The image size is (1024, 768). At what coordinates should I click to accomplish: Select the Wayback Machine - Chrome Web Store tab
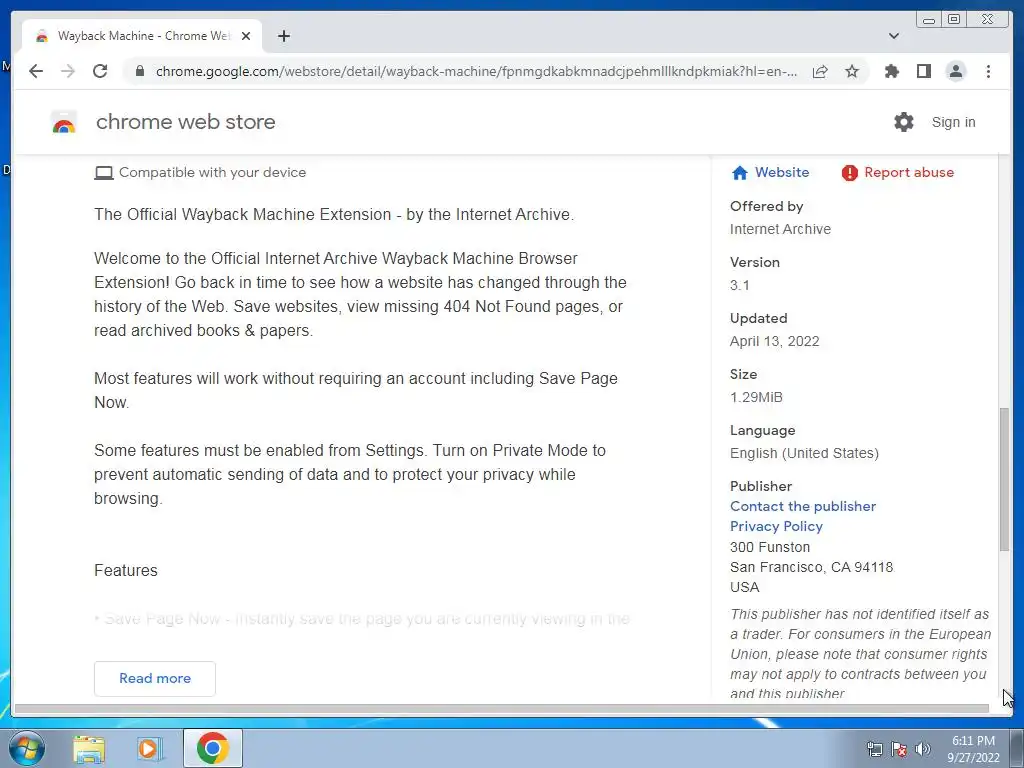coord(142,36)
